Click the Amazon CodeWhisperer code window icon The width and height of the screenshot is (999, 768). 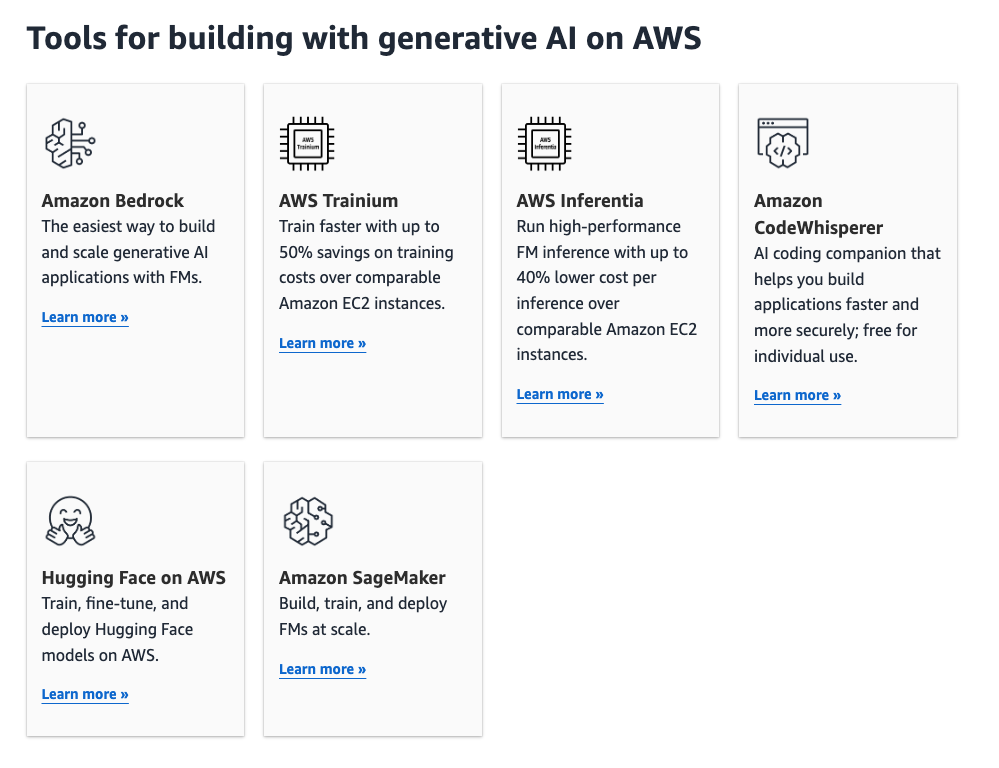coord(782,143)
